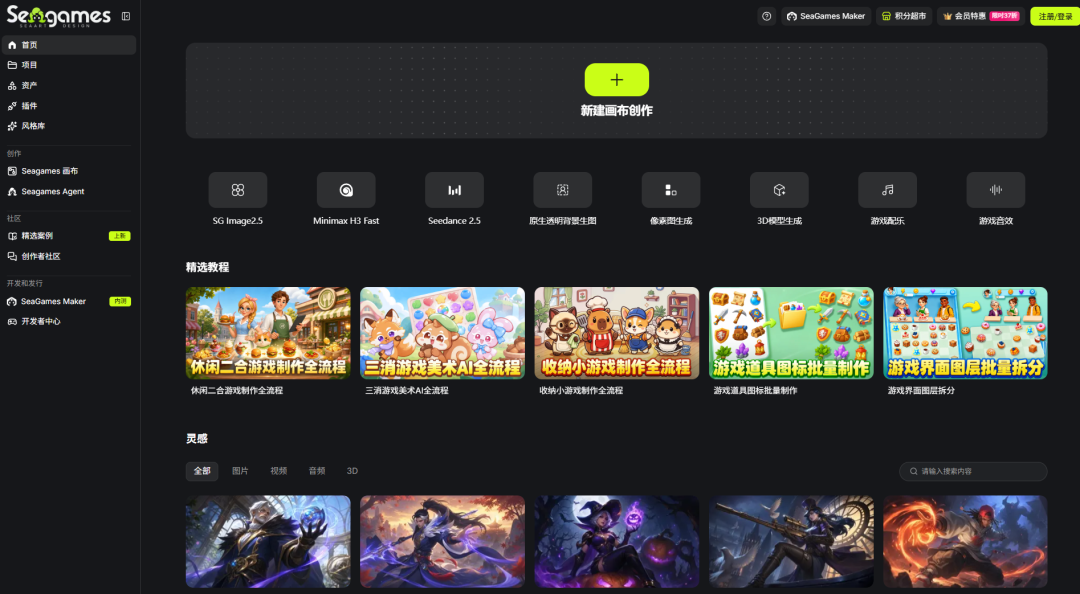Screen dimensions: 1080x594
Task: Select the 全部 inspiration tab
Action: pyautogui.click(x=202, y=471)
